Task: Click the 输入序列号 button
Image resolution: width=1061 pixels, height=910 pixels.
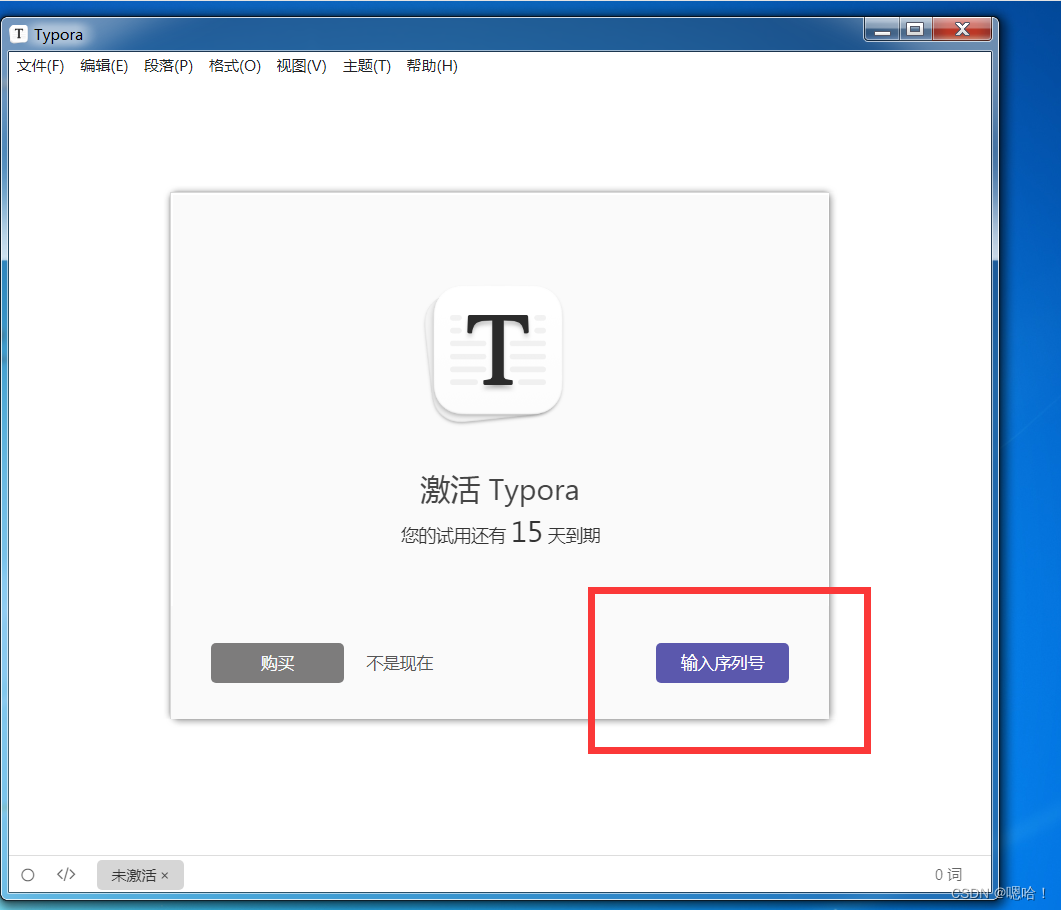Action: coord(722,663)
